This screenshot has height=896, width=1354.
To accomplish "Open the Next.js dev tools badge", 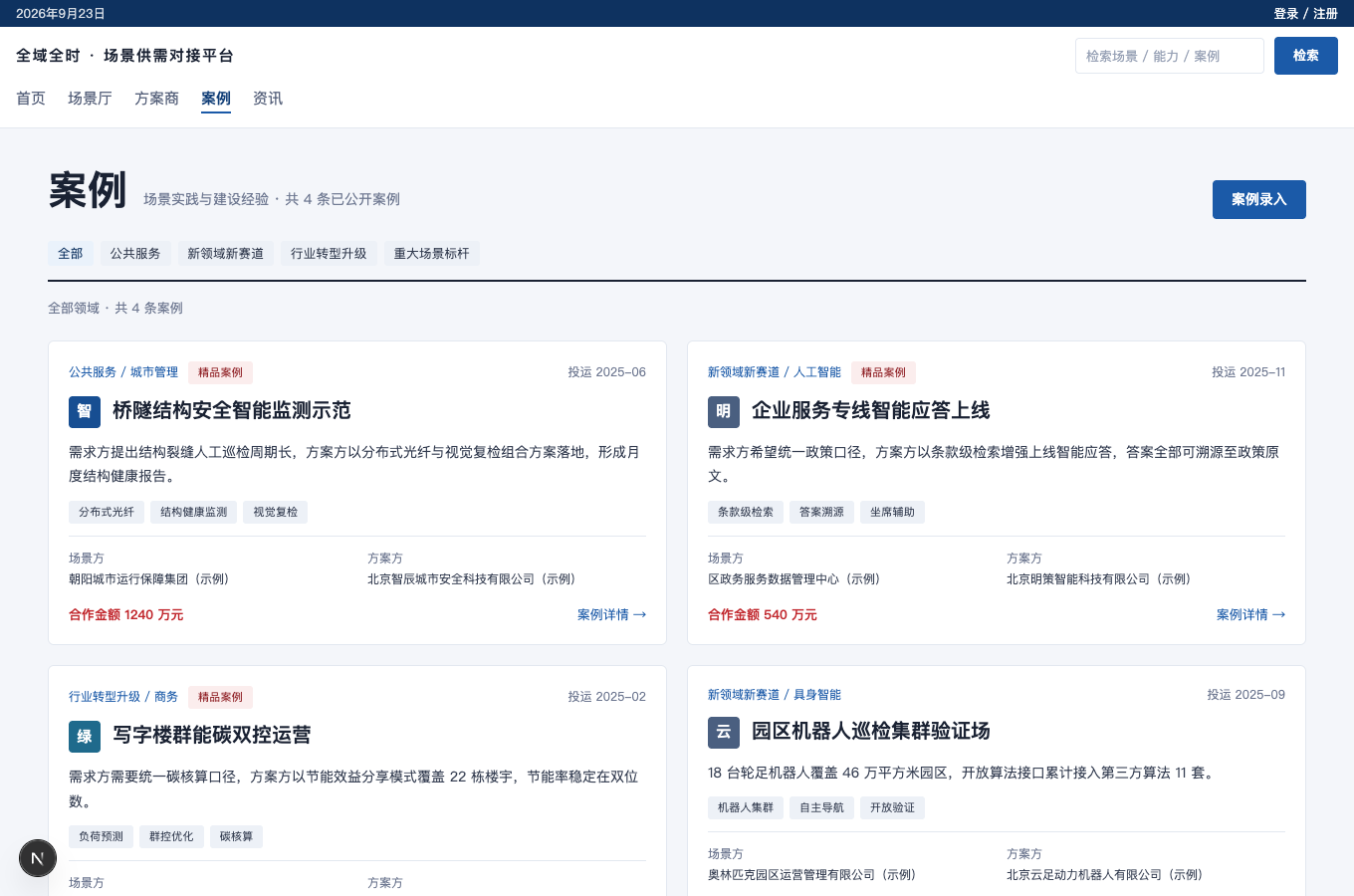I will click(x=38, y=858).
